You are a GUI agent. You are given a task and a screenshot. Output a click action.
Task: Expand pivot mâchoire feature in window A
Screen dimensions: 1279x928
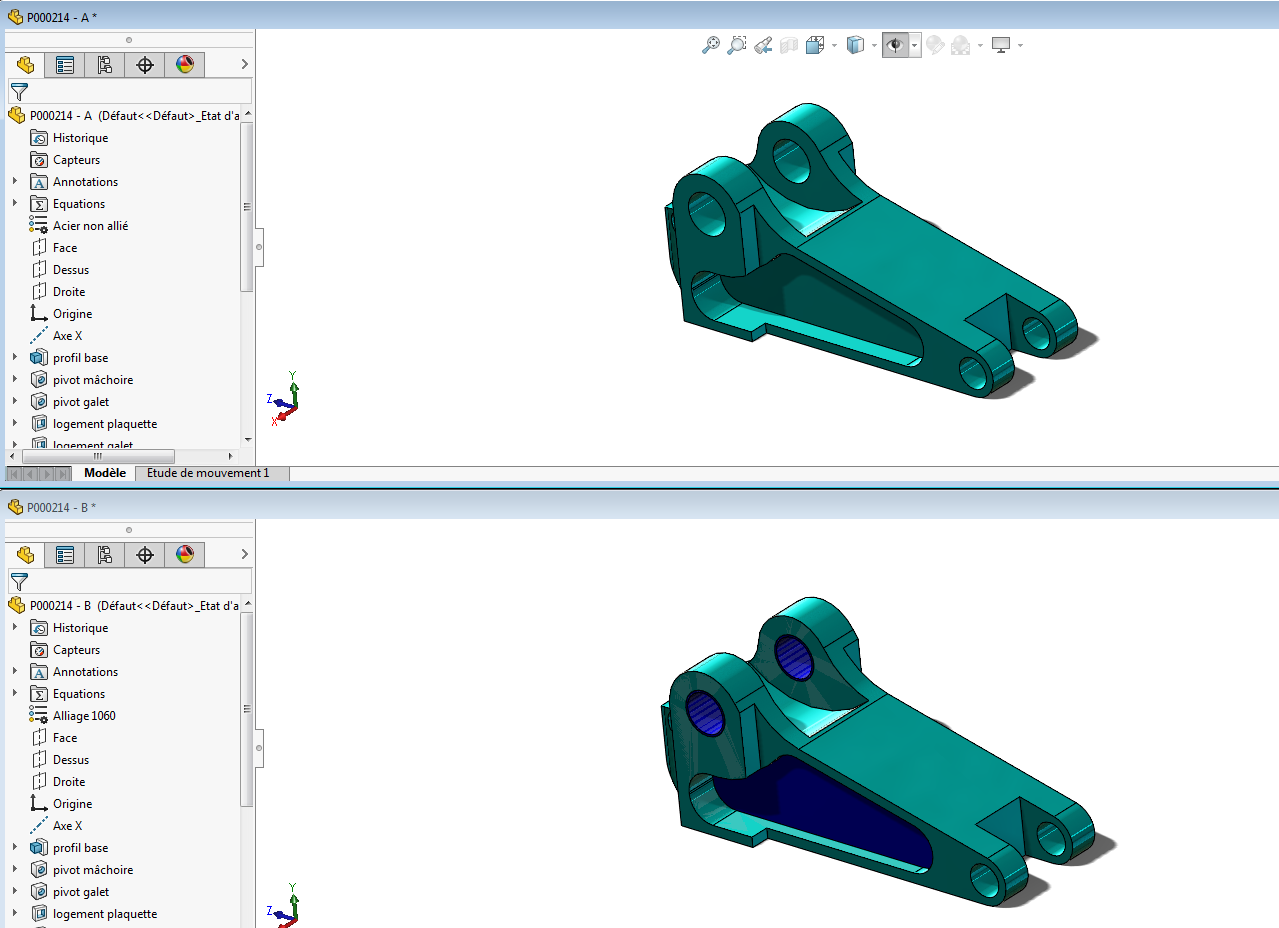[x=15, y=380]
